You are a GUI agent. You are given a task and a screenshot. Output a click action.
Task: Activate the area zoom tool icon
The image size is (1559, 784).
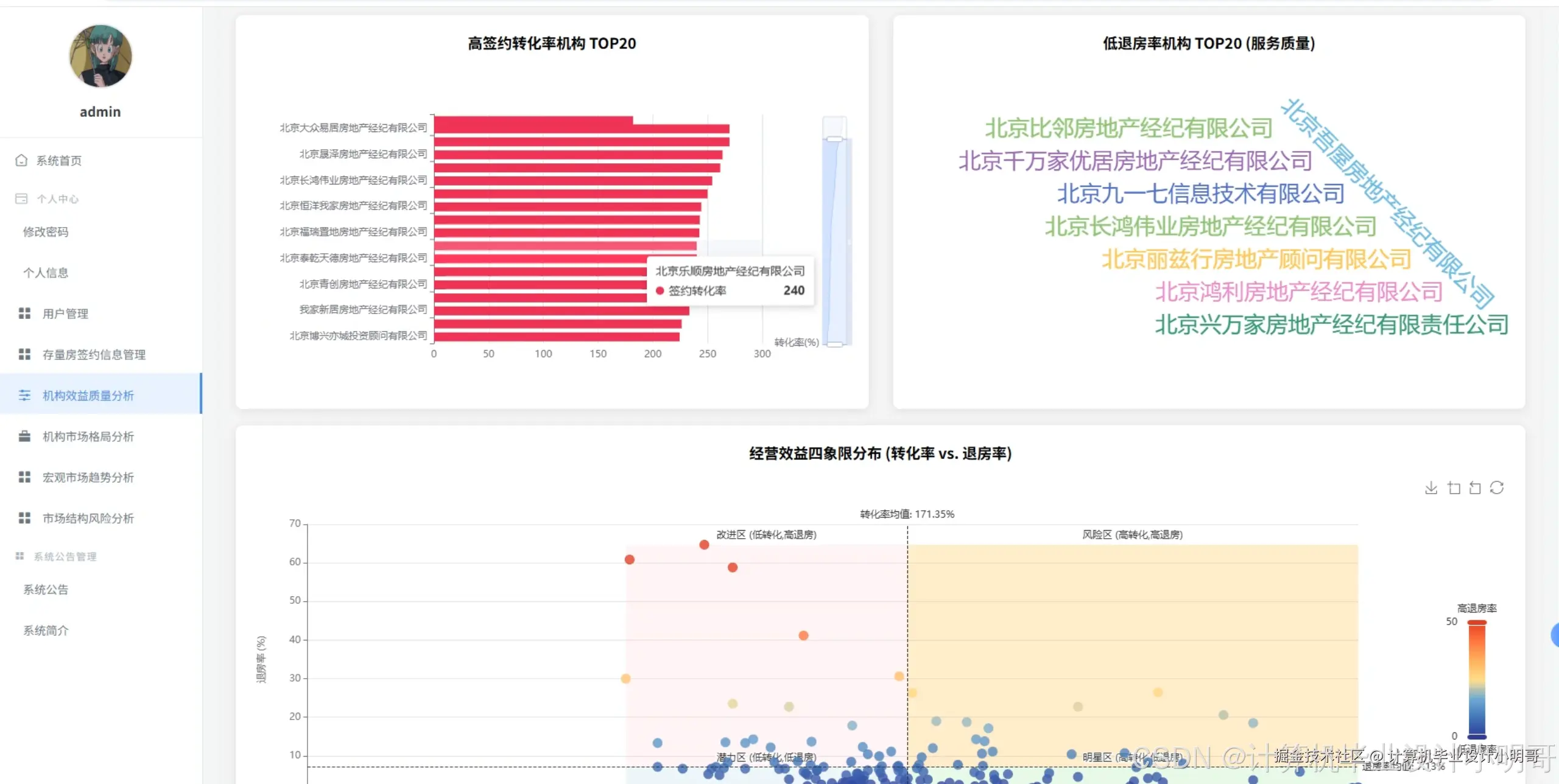(x=1454, y=488)
